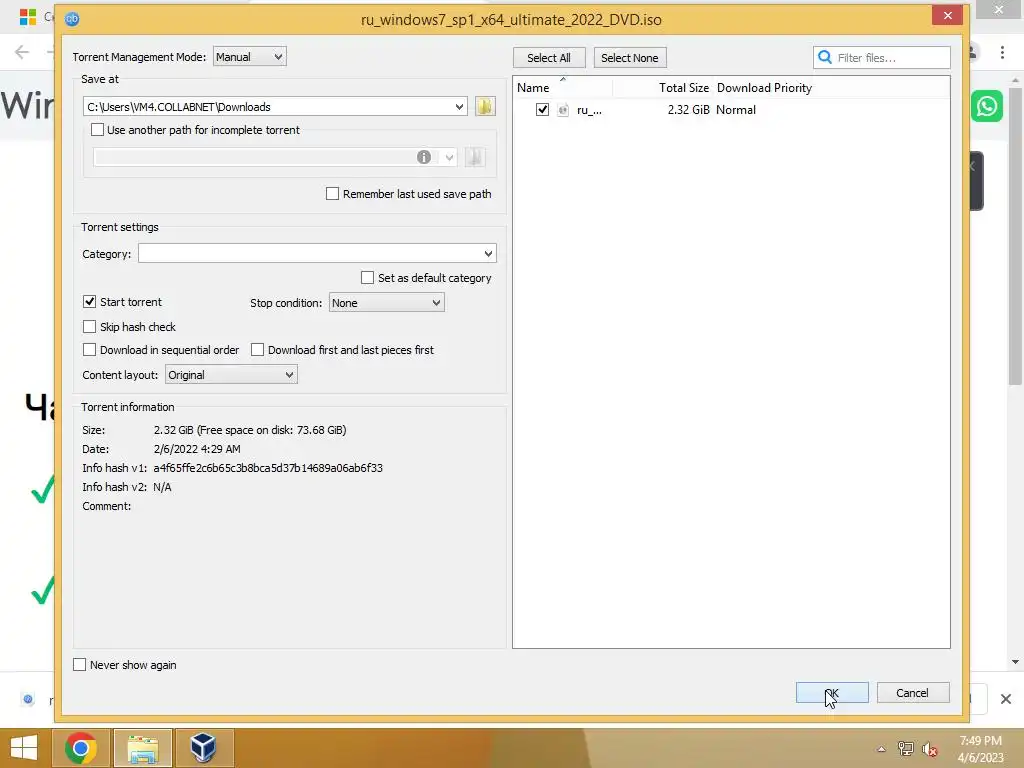Uncheck the ru_... file checkbox in file list
Image resolution: width=1024 pixels, height=768 pixels.
(x=542, y=110)
